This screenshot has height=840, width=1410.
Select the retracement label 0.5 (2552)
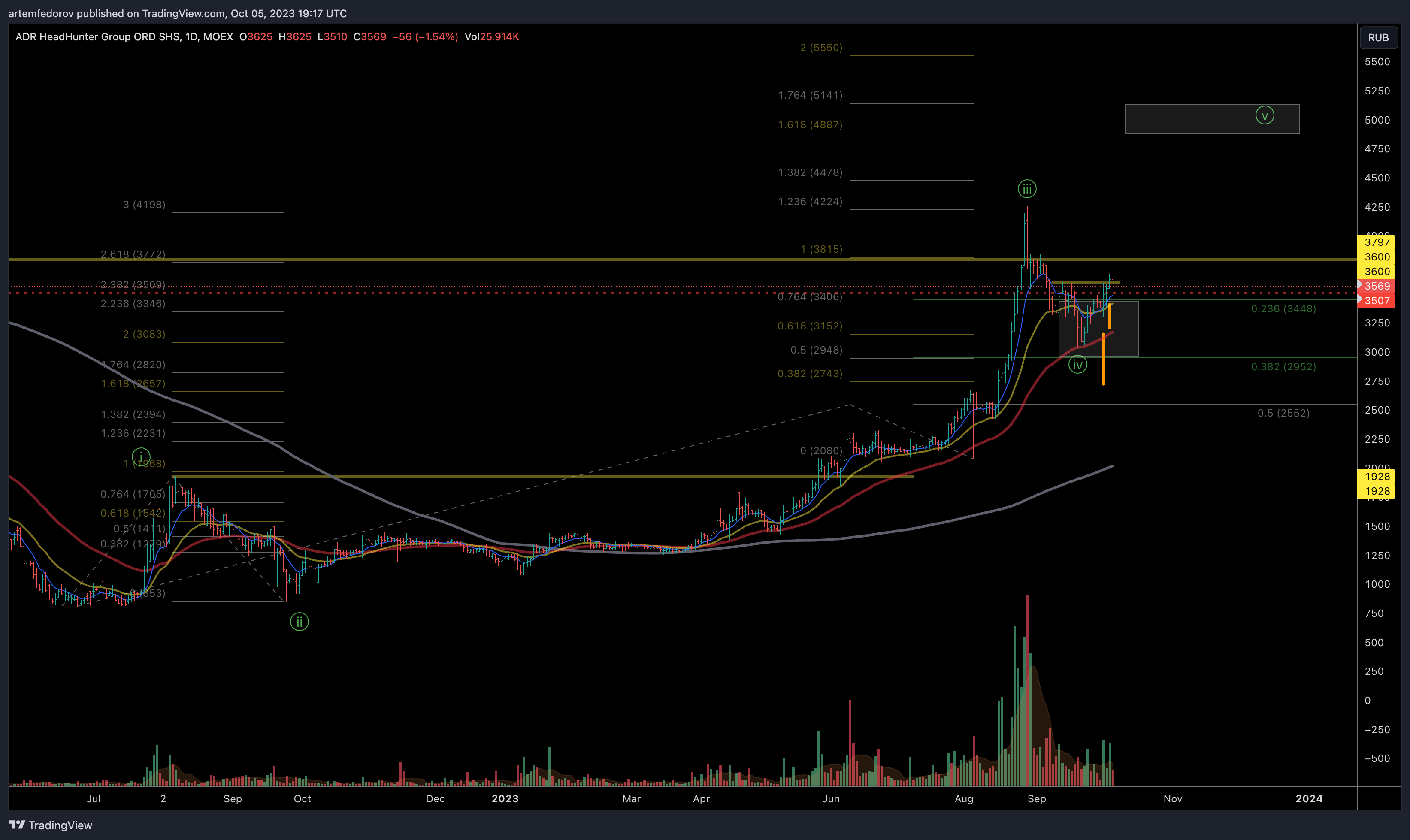pyautogui.click(x=1283, y=413)
